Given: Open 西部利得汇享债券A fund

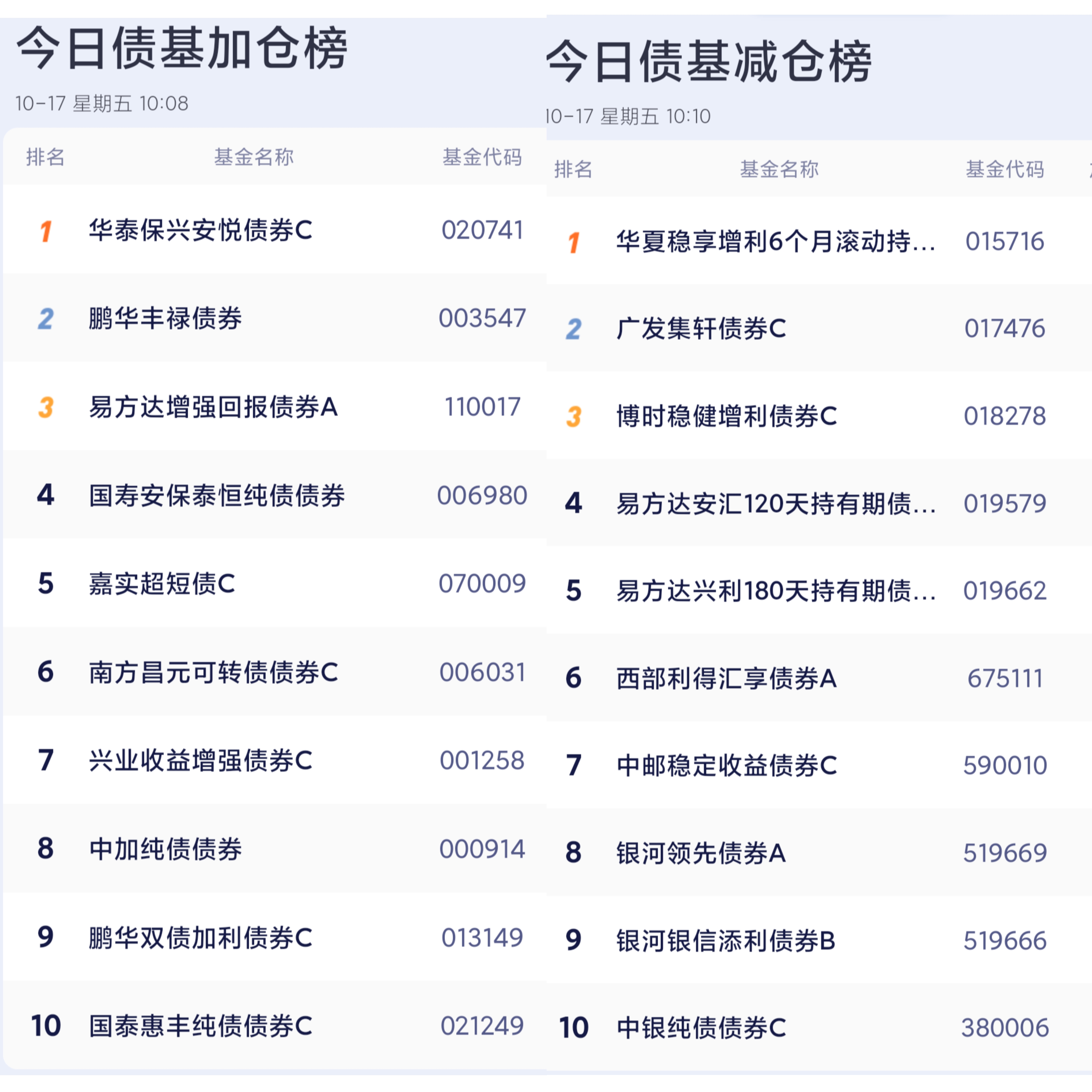Looking at the screenshot, I should tap(726, 678).
